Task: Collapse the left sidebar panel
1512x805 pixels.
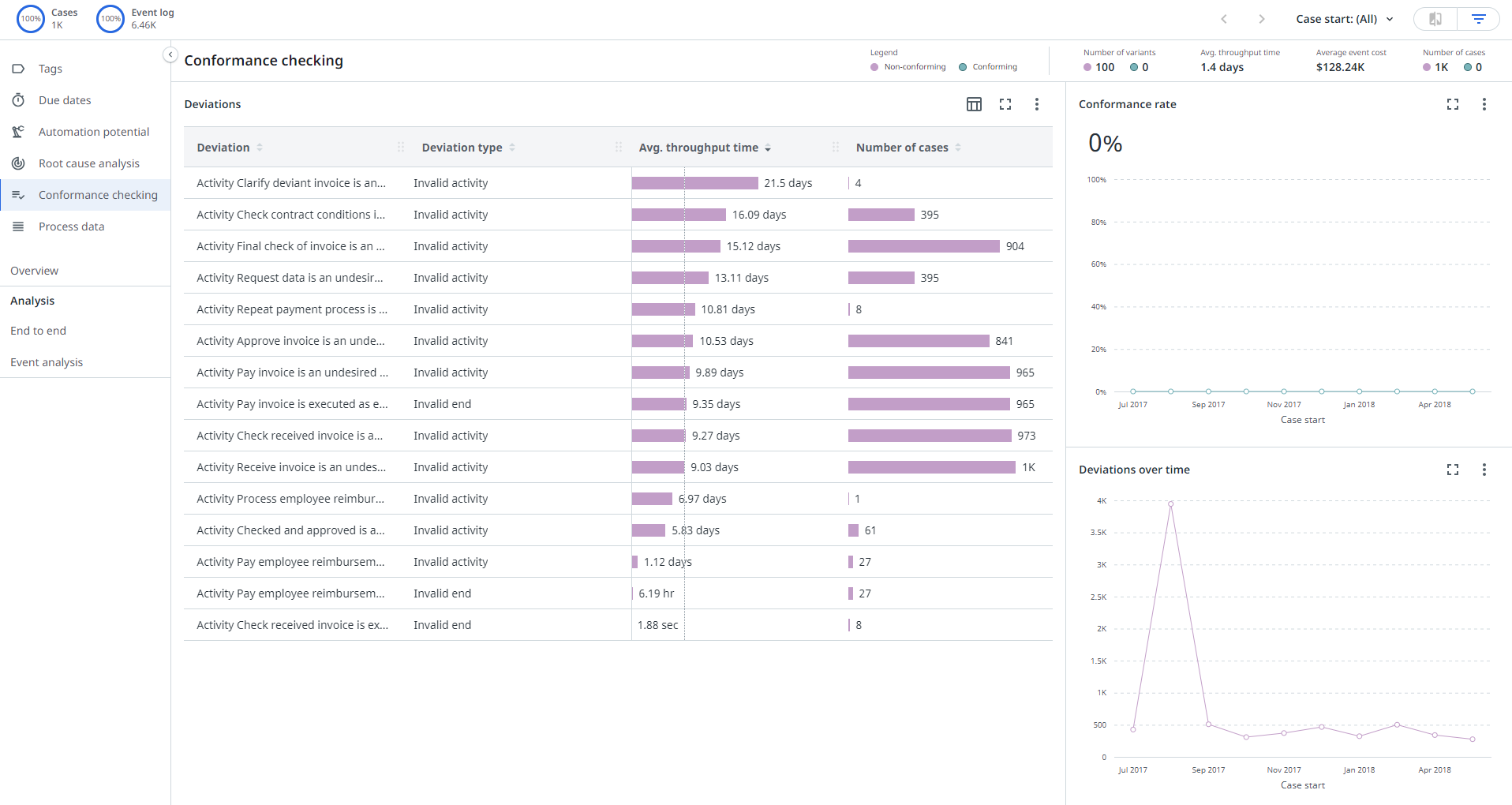Action: tap(170, 54)
